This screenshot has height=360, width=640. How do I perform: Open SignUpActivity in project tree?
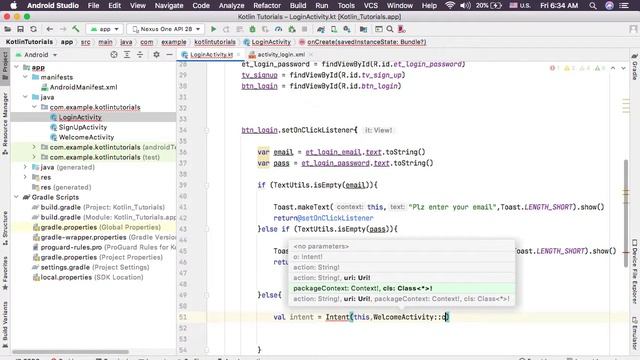pyautogui.click(x=82, y=127)
